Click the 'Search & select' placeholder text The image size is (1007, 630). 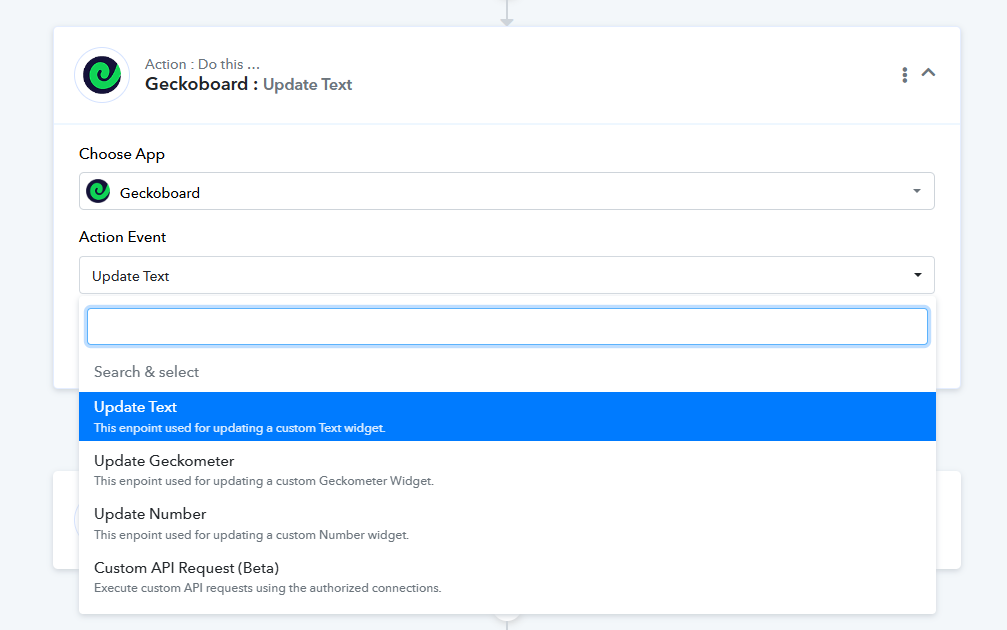[x=146, y=372]
